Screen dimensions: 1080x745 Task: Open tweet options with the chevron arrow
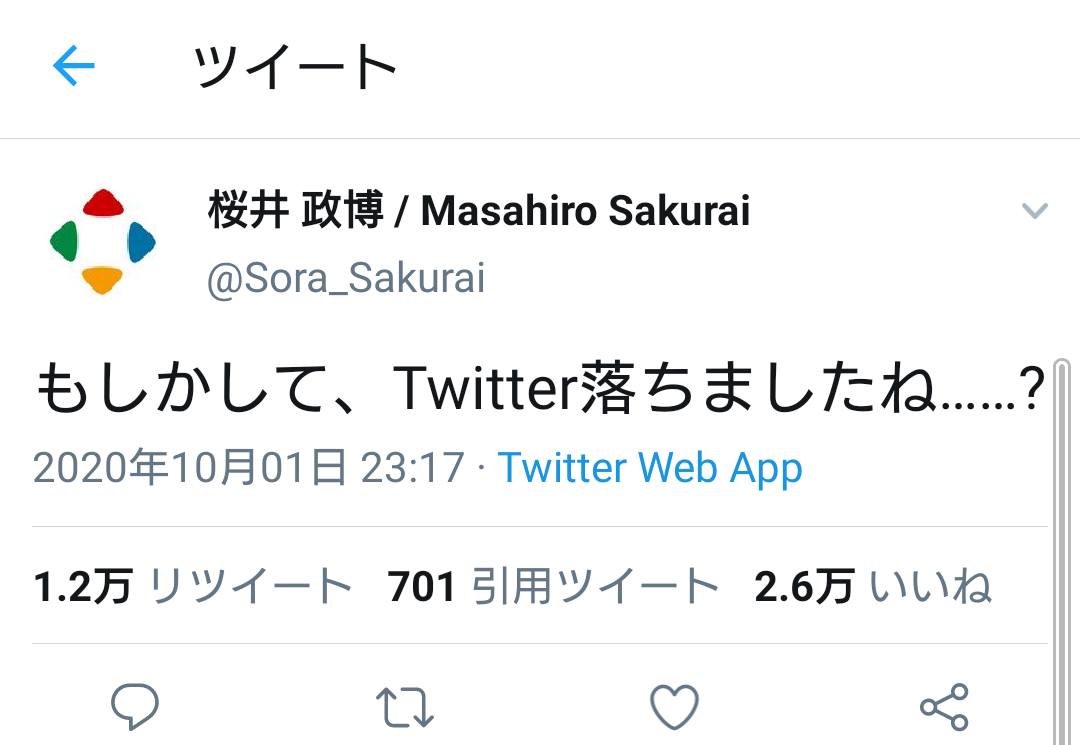coord(1034,211)
